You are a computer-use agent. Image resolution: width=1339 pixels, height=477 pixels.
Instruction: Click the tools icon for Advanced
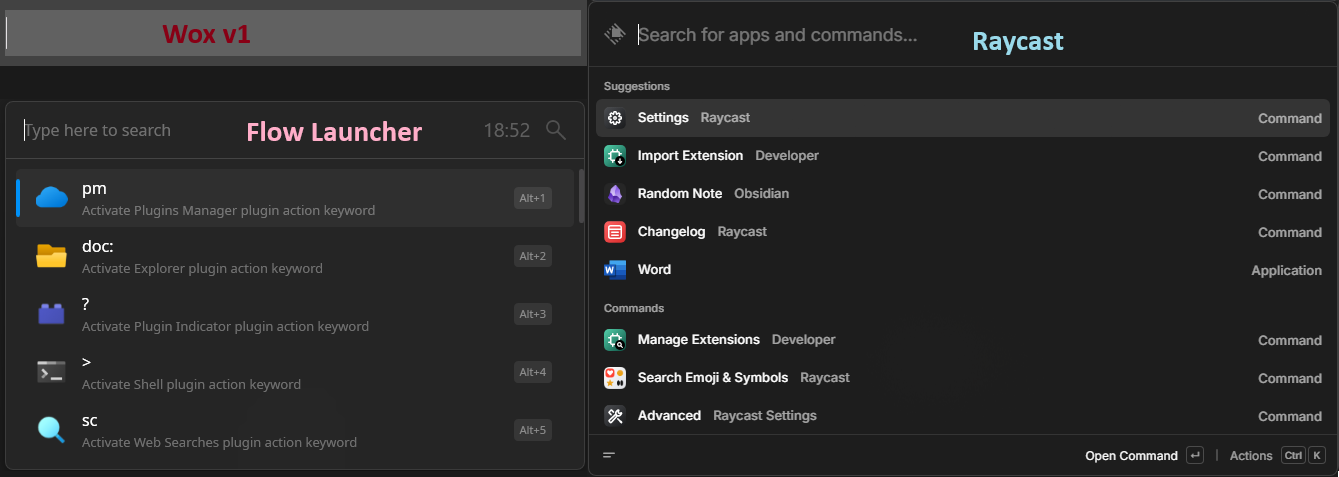click(615, 416)
